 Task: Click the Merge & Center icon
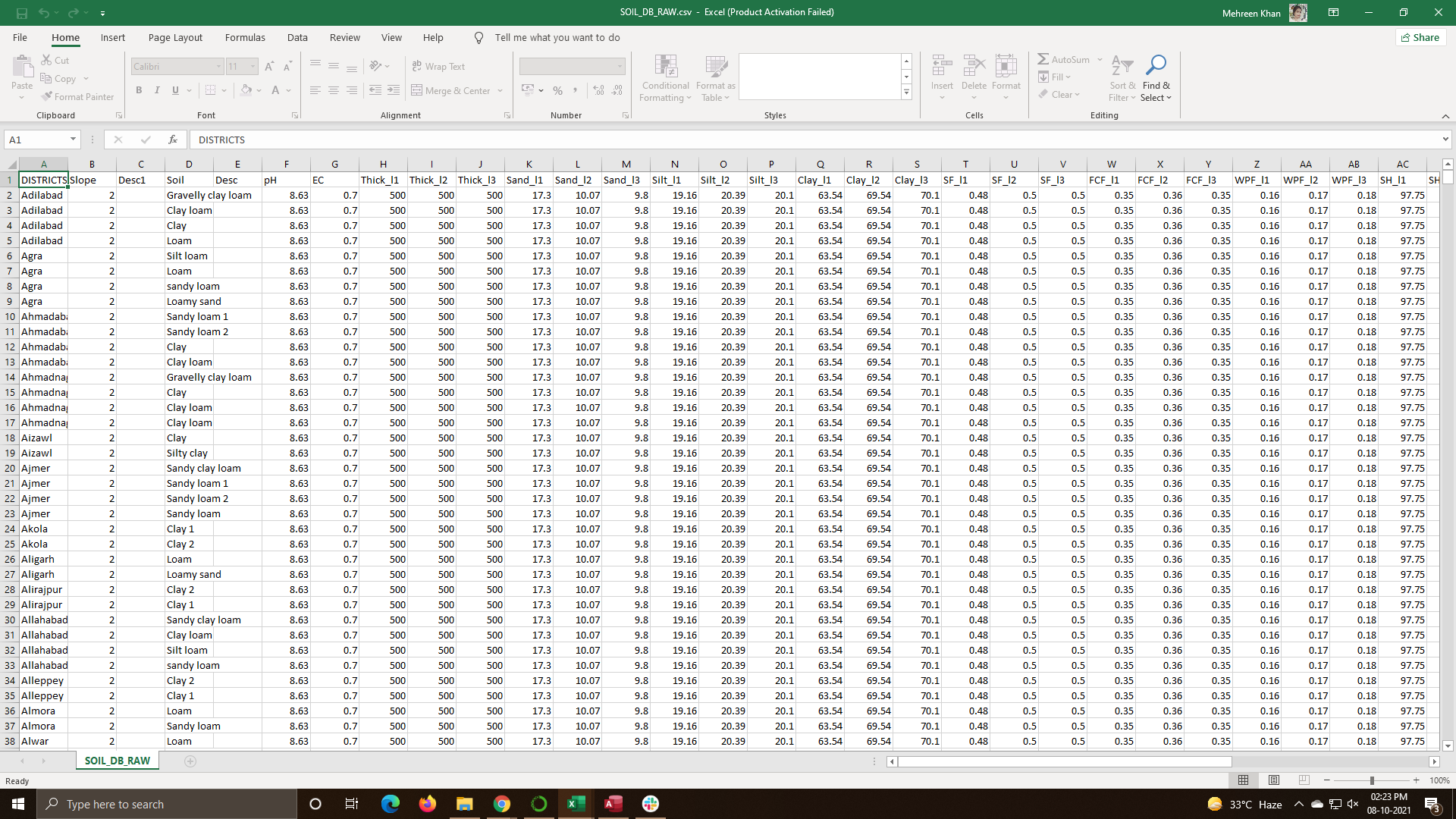click(x=418, y=90)
